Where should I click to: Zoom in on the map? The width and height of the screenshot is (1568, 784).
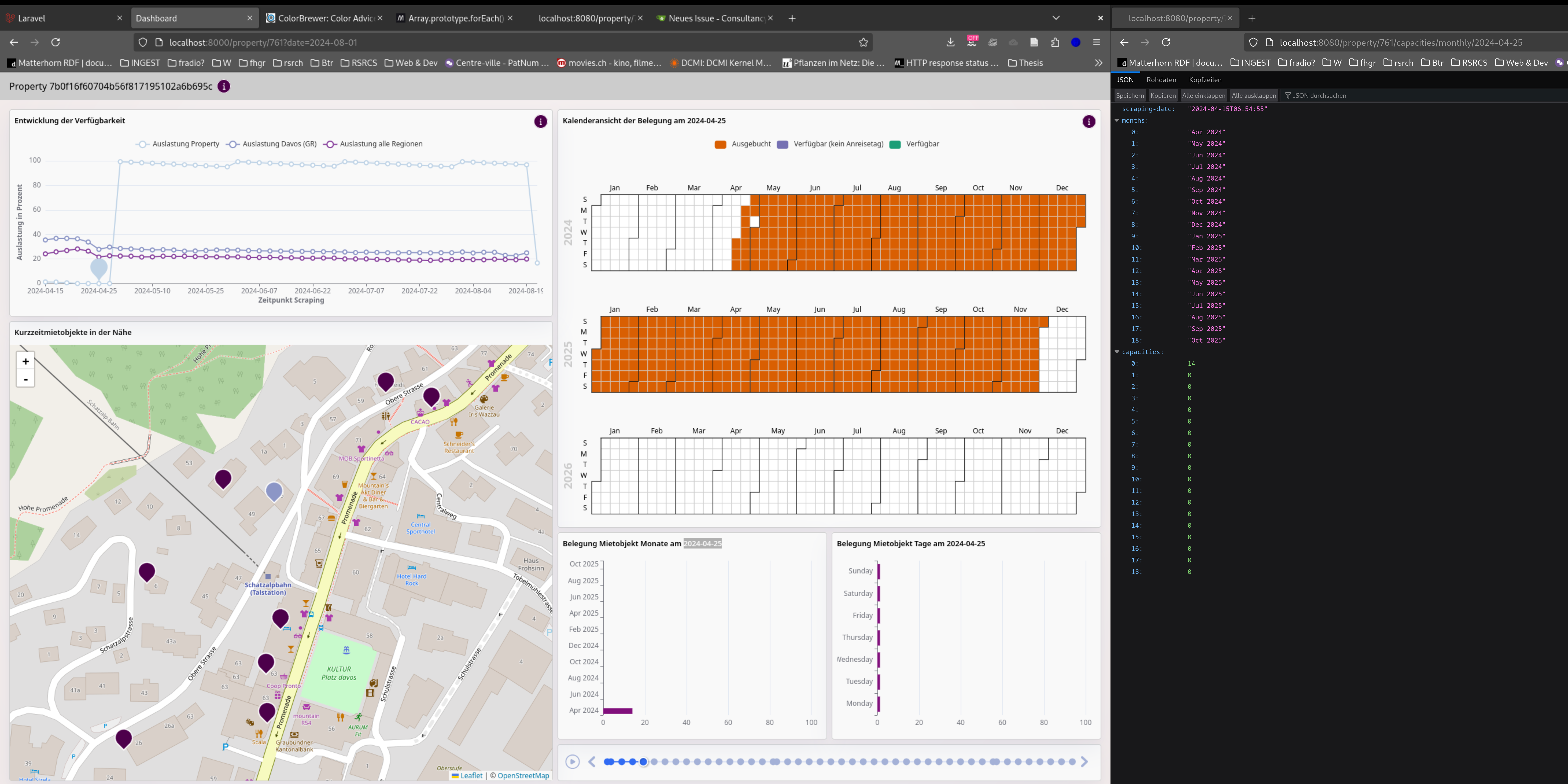(25, 362)
